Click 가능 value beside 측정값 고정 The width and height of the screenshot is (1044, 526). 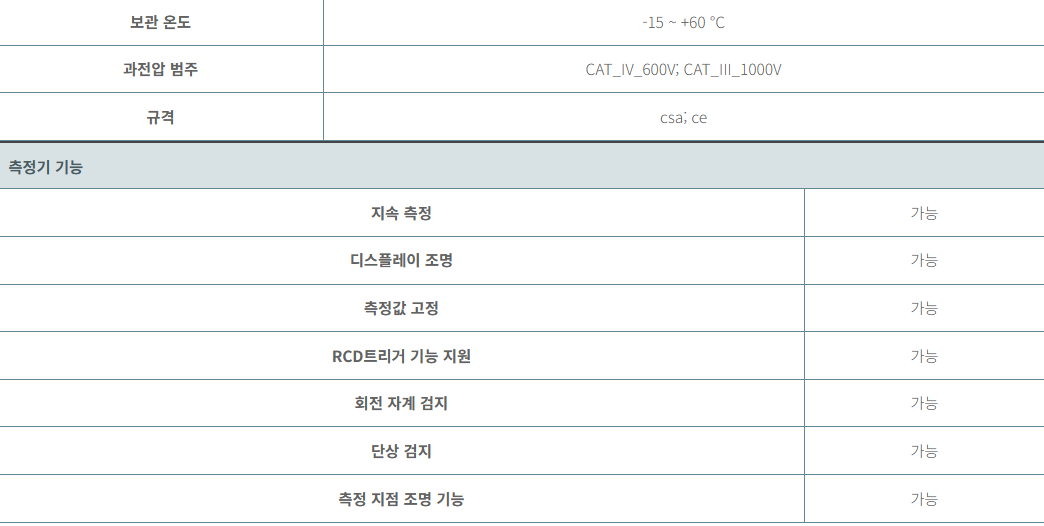coord(924,308)
